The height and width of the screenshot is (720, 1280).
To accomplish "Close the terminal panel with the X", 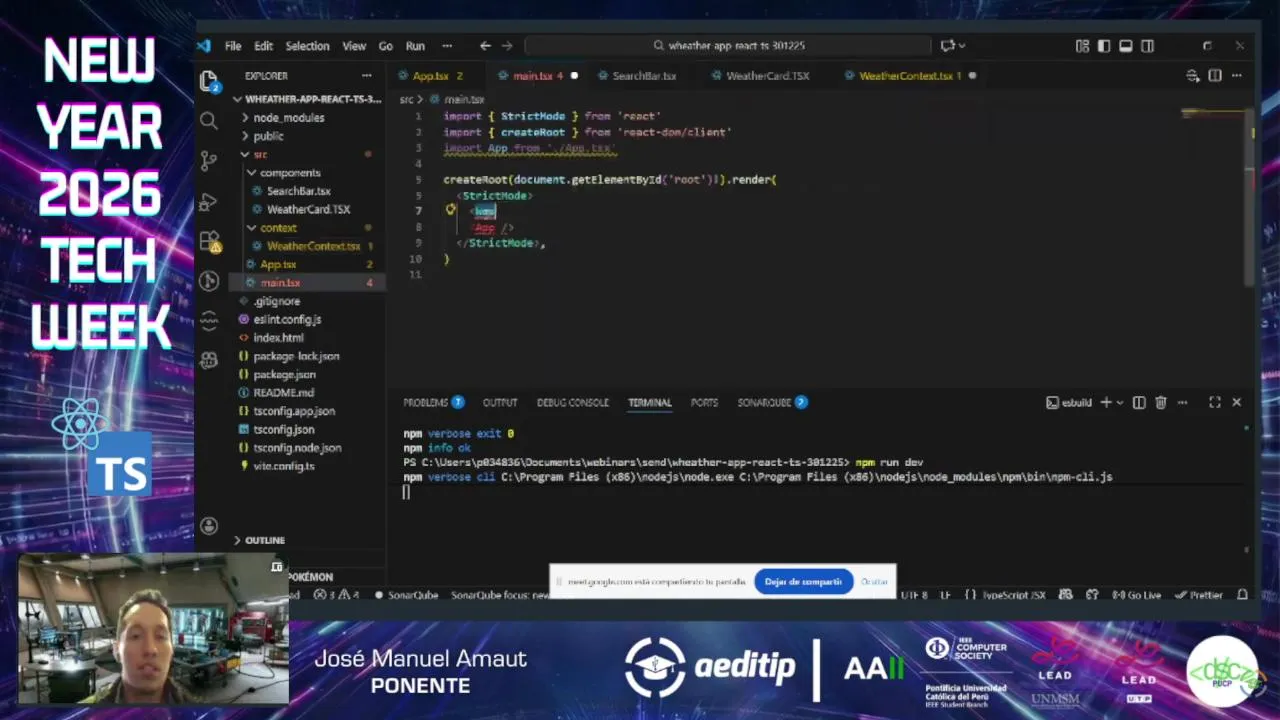I will [x=1237, y=402].
